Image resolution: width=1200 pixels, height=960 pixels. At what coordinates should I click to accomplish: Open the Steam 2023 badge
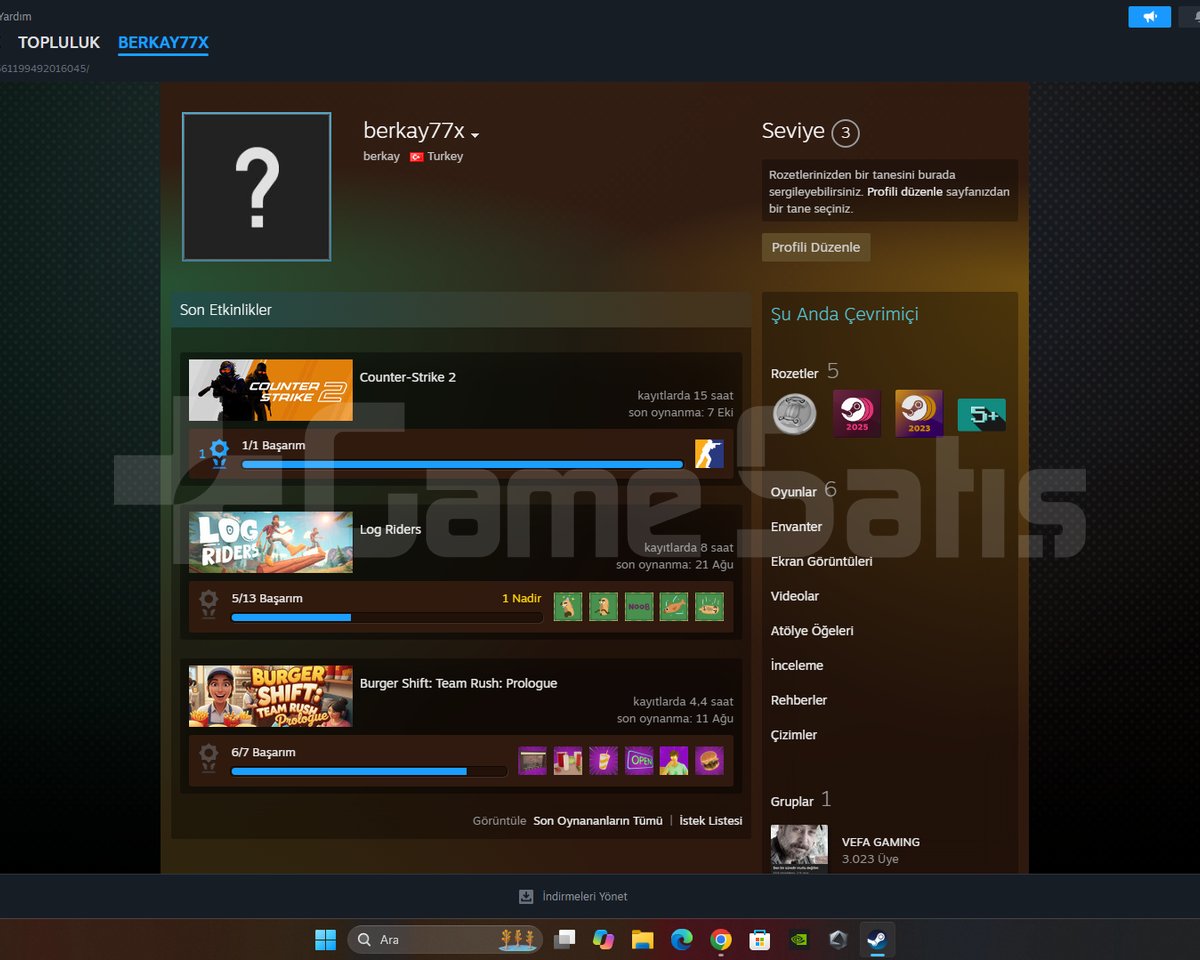pos(919,413)
